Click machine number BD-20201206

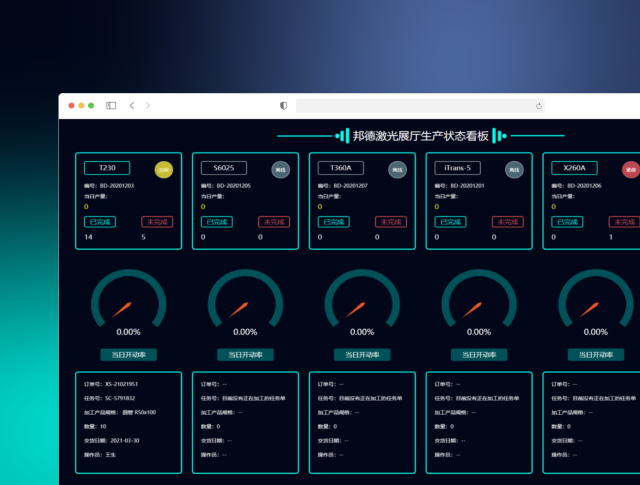tap(584, 186)
